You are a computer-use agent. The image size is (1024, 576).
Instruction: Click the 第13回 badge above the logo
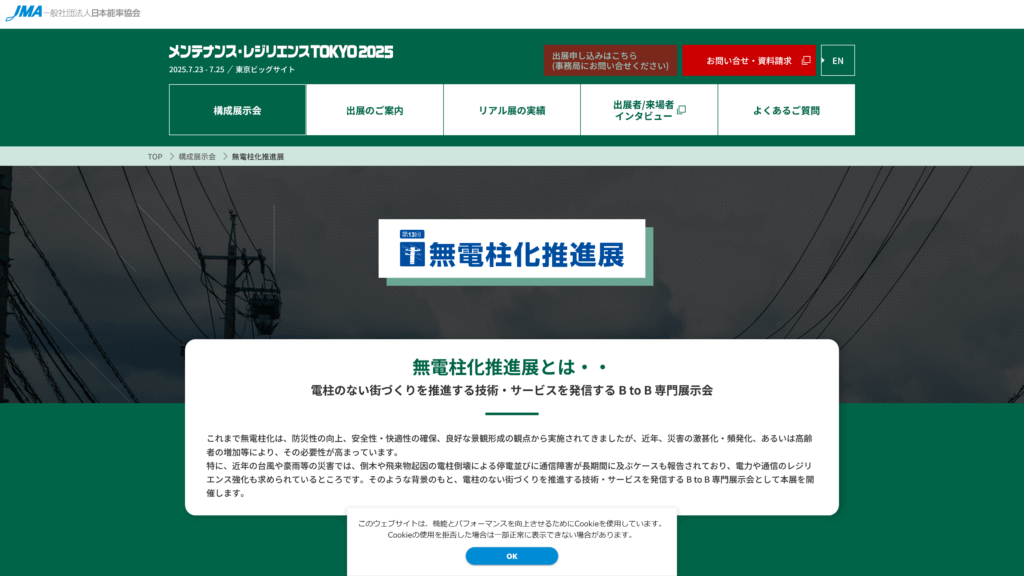(x=412, y=234)
